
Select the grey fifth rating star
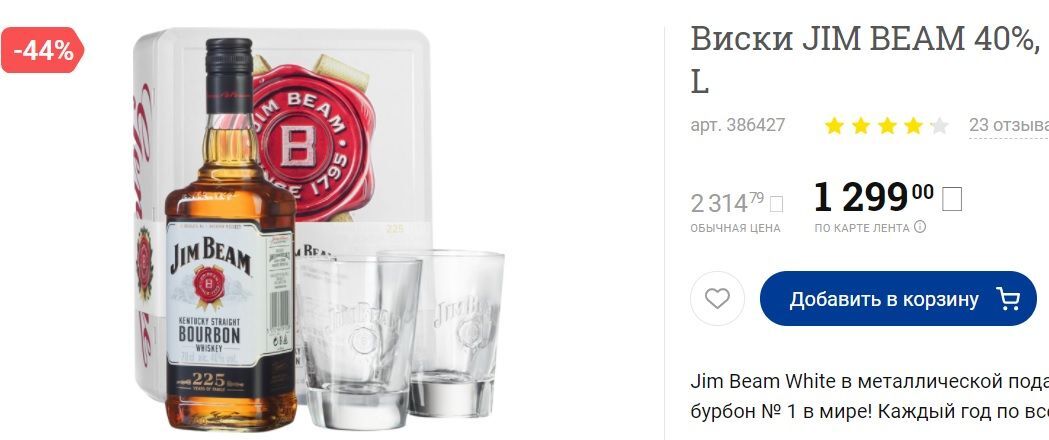939,126
